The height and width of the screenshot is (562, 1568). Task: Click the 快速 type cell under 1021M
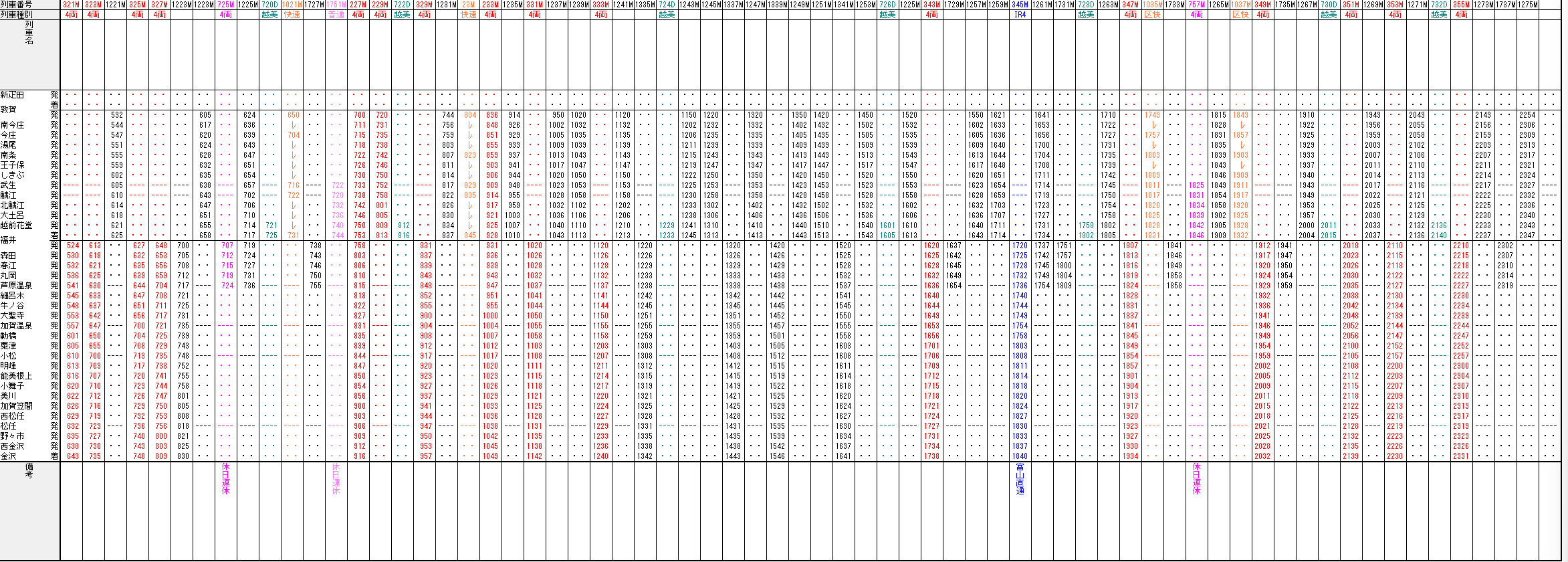(292, 14)
